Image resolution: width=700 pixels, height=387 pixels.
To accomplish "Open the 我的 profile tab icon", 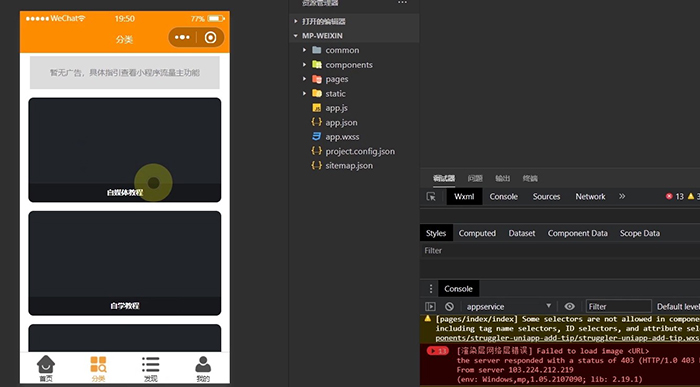I will (x=203, y=364).
